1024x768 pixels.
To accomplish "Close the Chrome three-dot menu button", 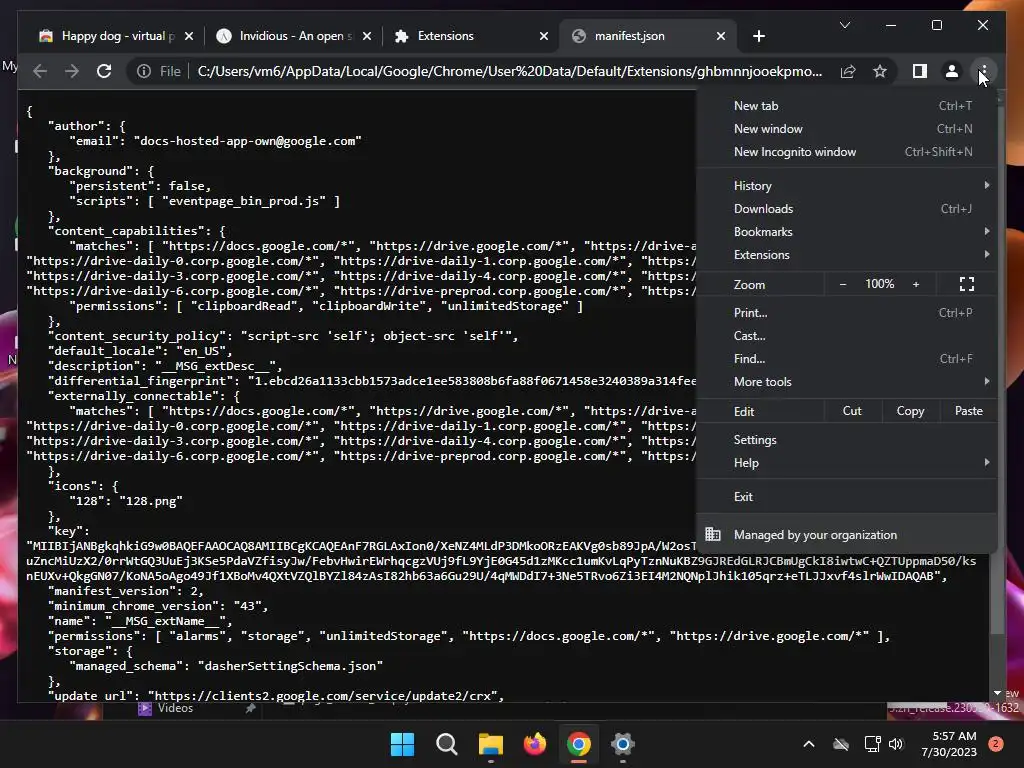I will click(983, 71).
